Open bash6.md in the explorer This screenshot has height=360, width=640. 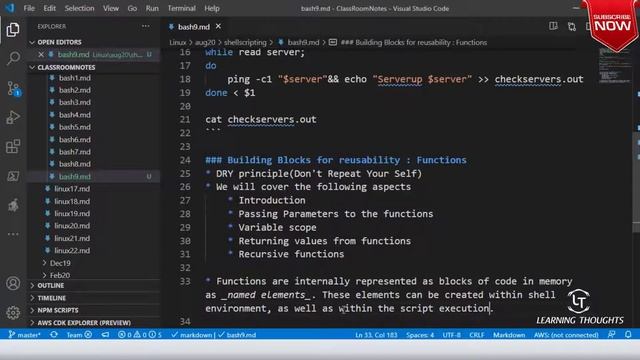75,139
